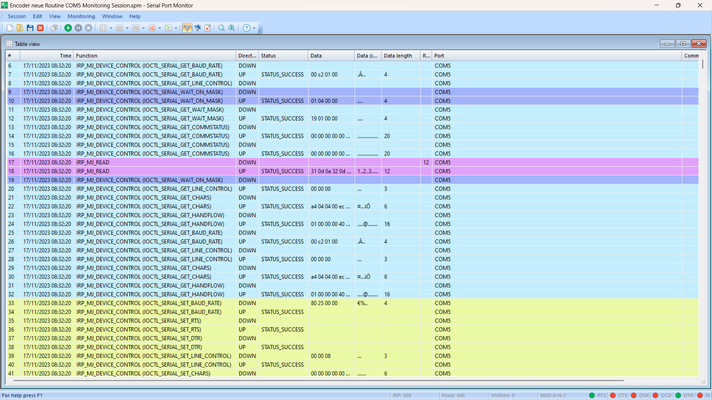This screenshot has height=400, width=712.
Task: Sort by the Function column header
Action: [x=154, y=56]
